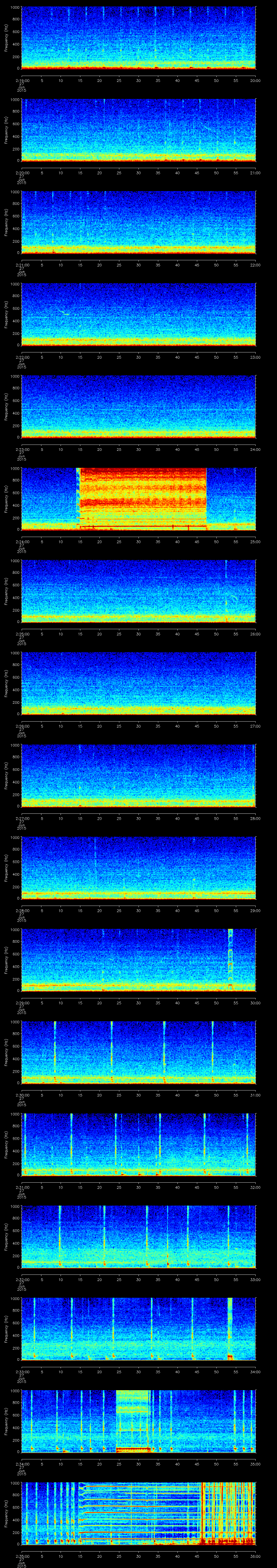This screenshot has width=277, height=1568.
Task: Click the 24:00 end time label
Action: pos(255,449)
